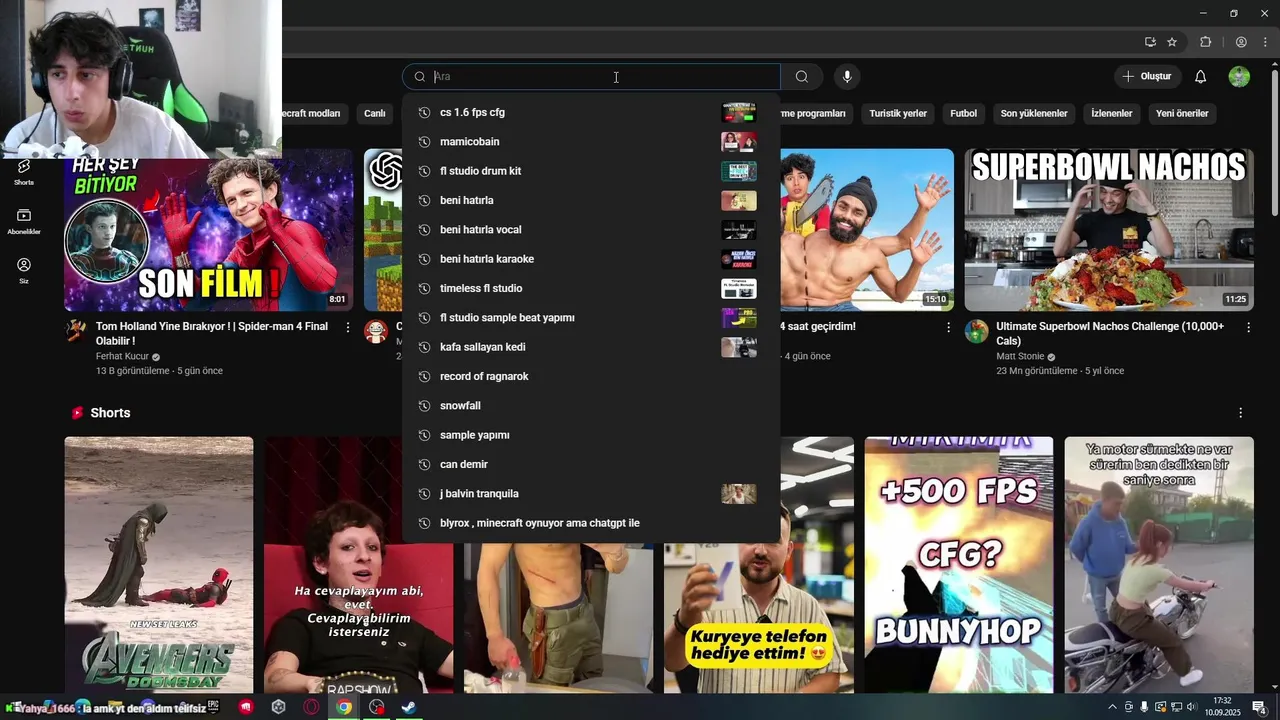Click history icon beside 'snowfall'
This screenshot has height=720, width=1280.
[x=424, y=406]
